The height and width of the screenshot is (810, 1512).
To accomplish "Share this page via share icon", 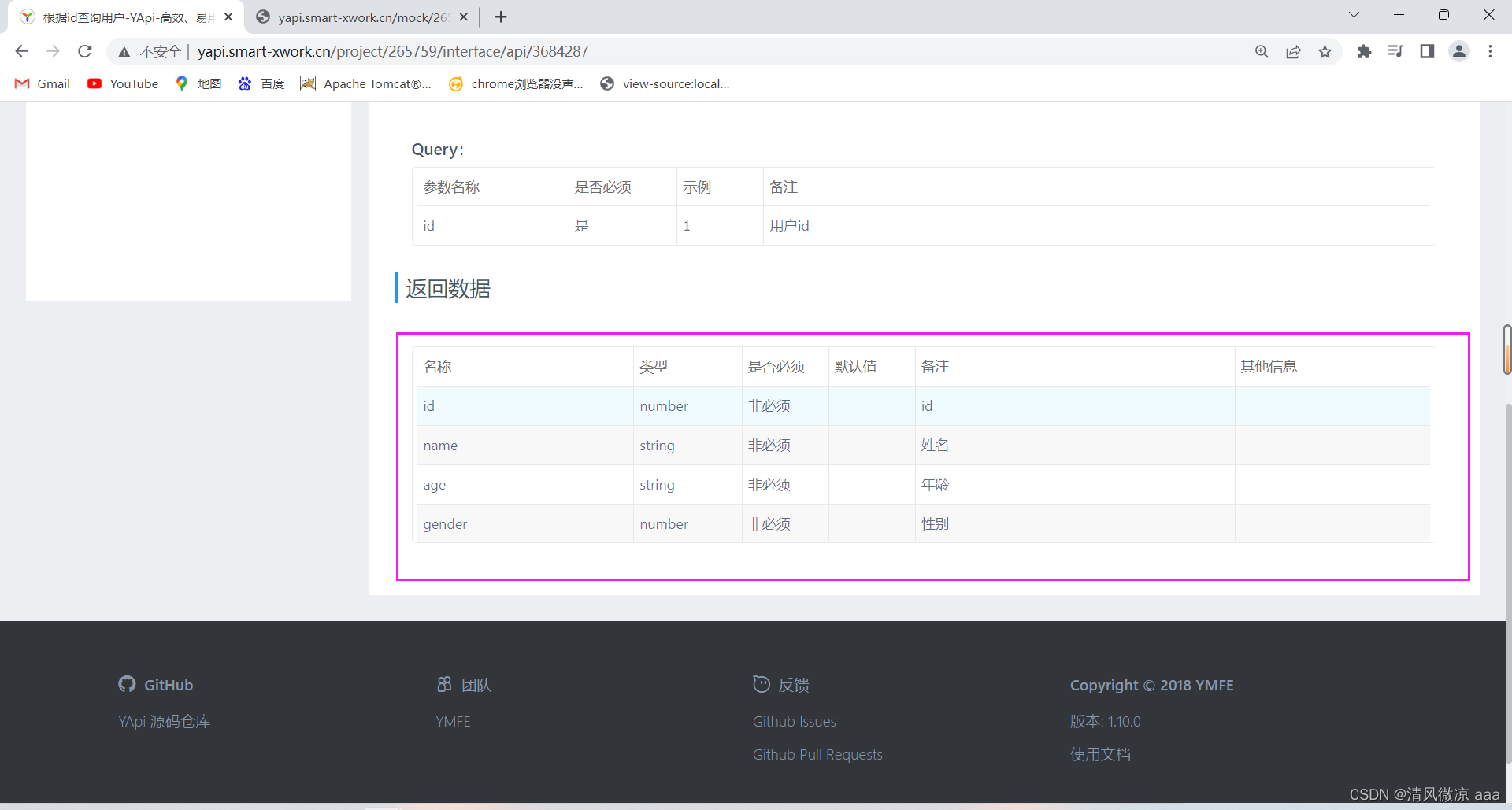I will point(1293,51).
